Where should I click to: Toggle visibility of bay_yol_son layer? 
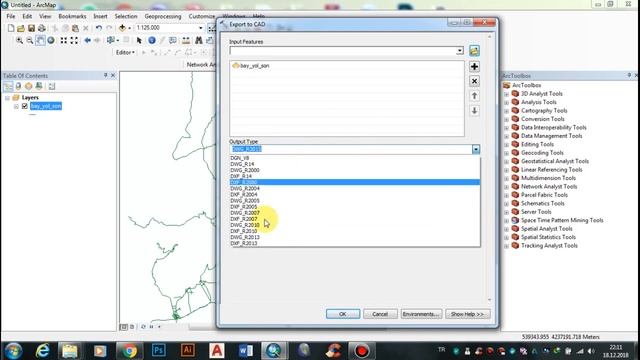[x=24, y=106]
